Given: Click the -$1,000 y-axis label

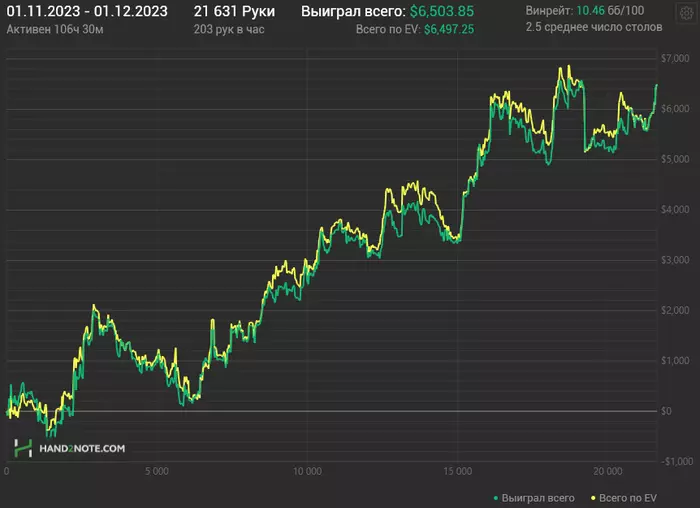Looking at the screenshot, I should pyautogui.click(x=677, y=462).
